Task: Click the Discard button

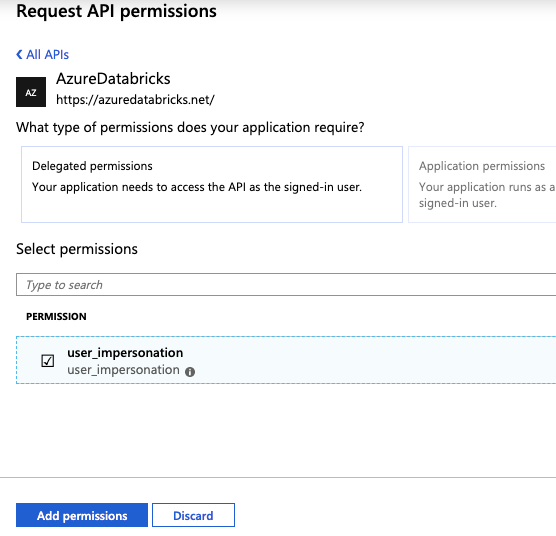Action: tap(193, 515)
